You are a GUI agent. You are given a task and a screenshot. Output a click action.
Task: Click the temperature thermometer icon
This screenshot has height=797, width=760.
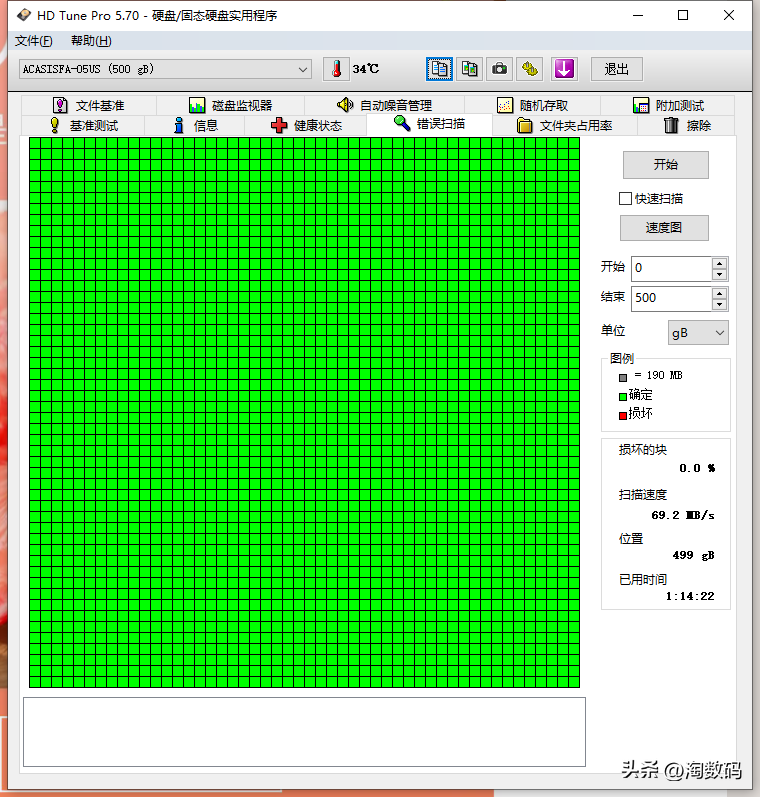336,69
